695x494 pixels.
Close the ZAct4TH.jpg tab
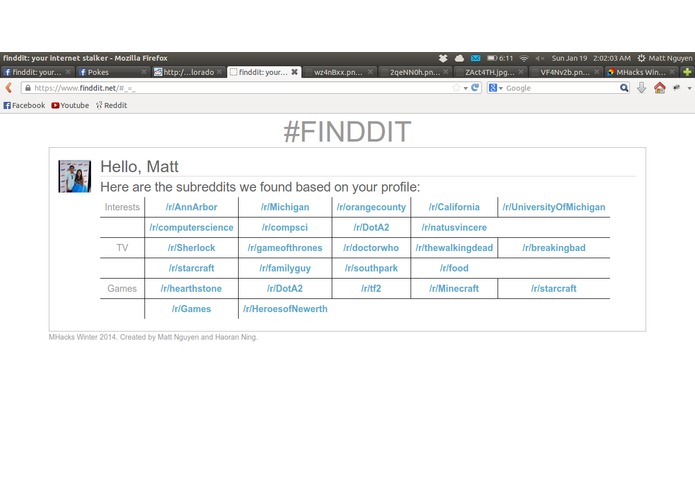click(x=521, y=72)
